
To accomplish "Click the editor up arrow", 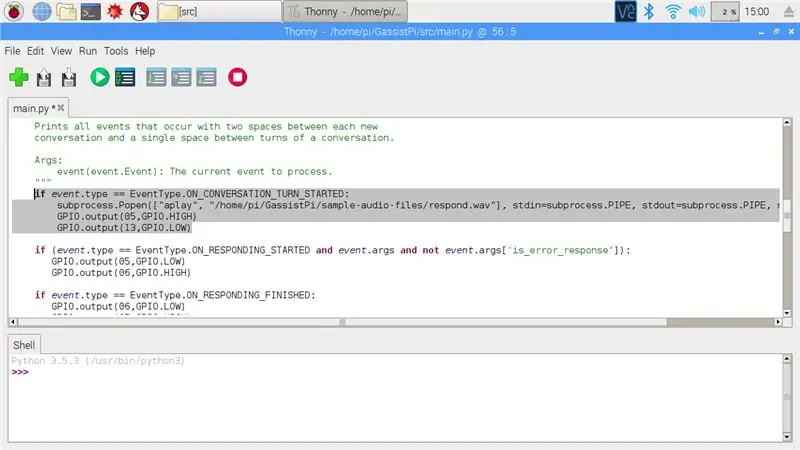I will click(x=787, y=122).
